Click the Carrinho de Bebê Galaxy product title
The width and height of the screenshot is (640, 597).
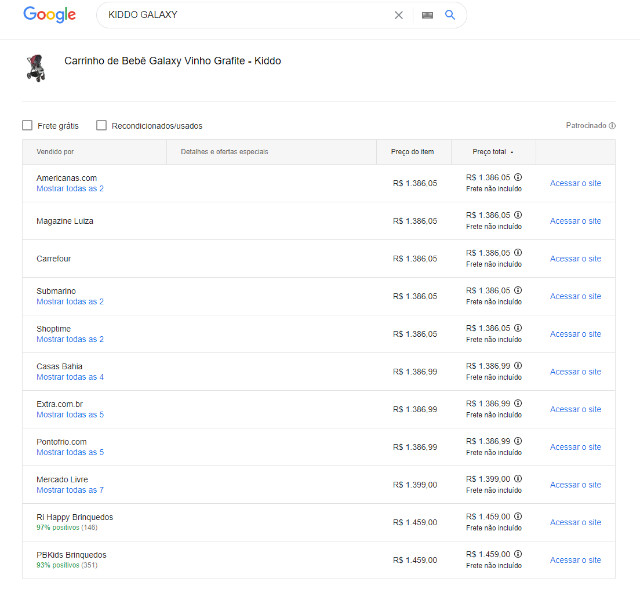coord(173,61)
